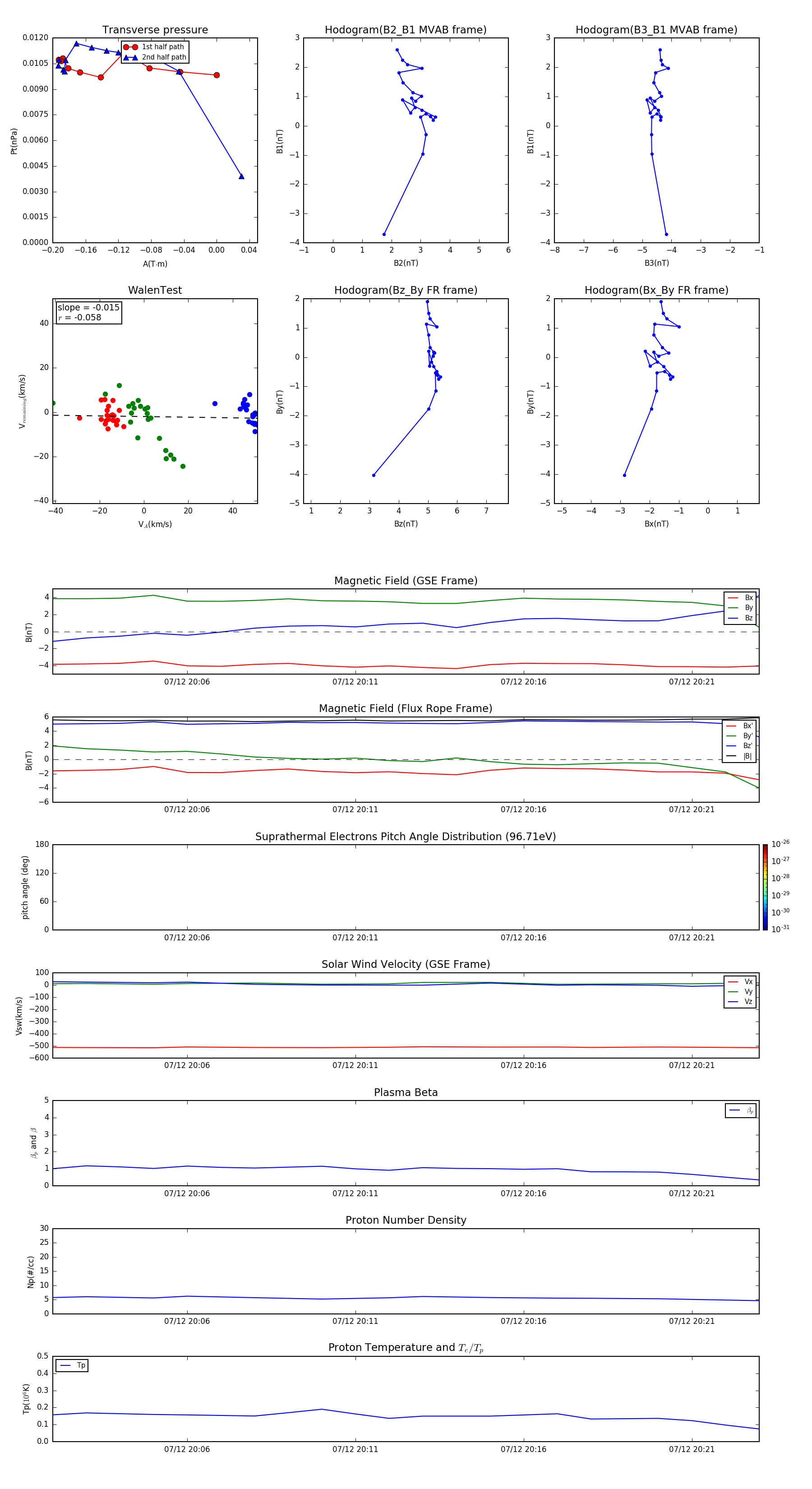Click the Proton Number Density title
Screen dimensions: 812x1489
[x=406, y=1220]
